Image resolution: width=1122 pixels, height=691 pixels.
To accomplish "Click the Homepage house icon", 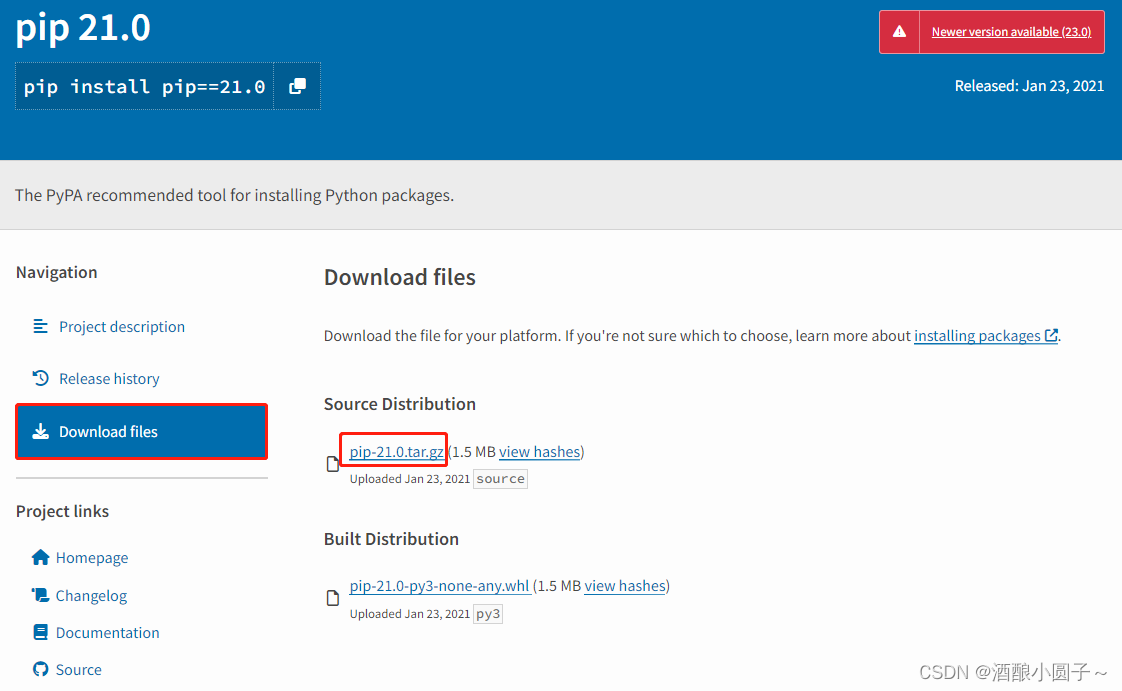I will (x=41, y=557).
